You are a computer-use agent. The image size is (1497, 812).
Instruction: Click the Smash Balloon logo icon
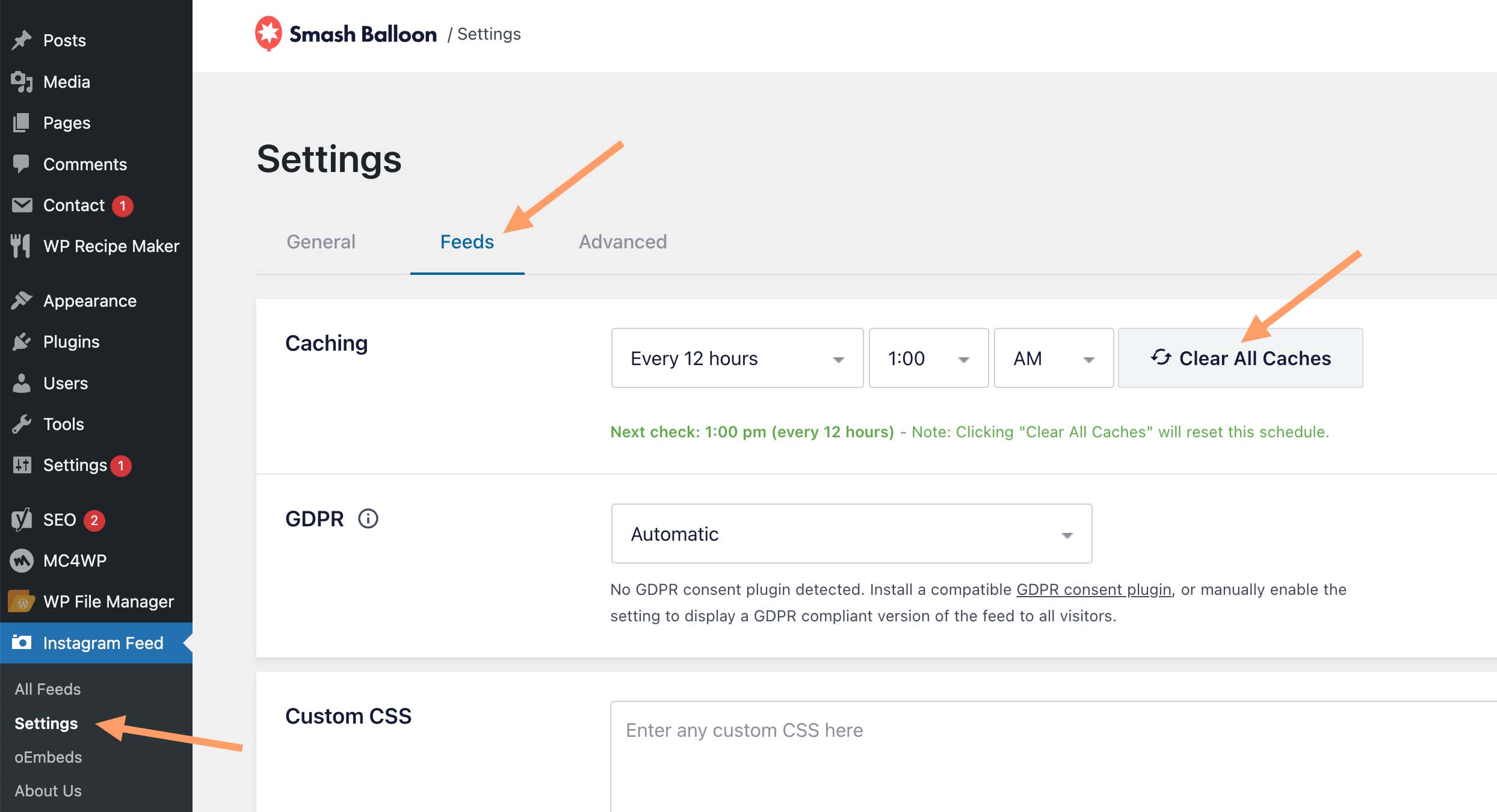268,34
